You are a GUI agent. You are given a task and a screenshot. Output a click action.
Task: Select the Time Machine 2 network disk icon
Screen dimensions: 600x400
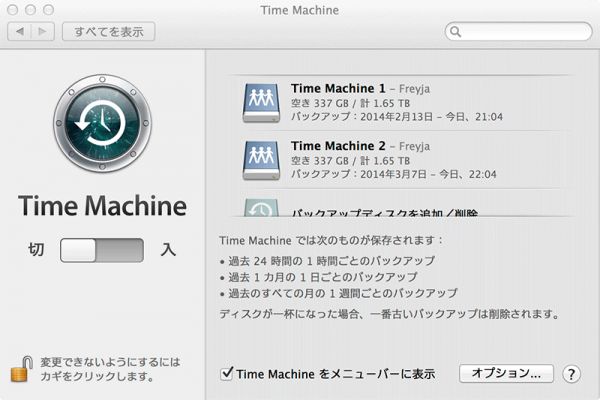pyautogui.click(x=263, y=158)
